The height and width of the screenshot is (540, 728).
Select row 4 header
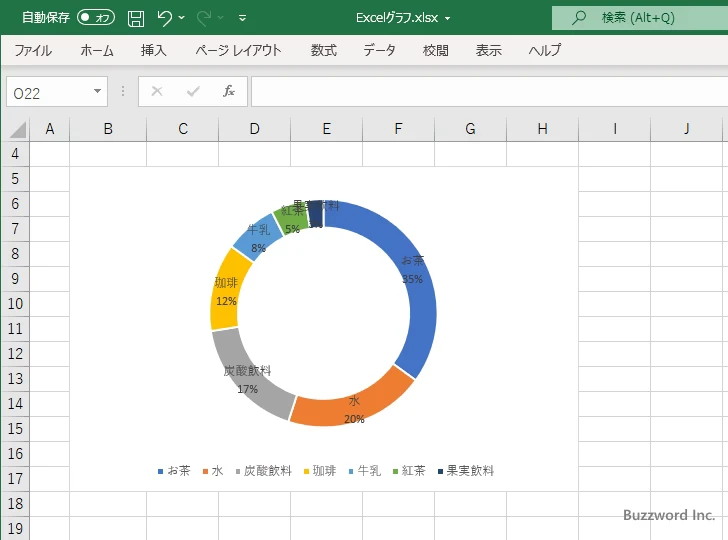[15, 154]
